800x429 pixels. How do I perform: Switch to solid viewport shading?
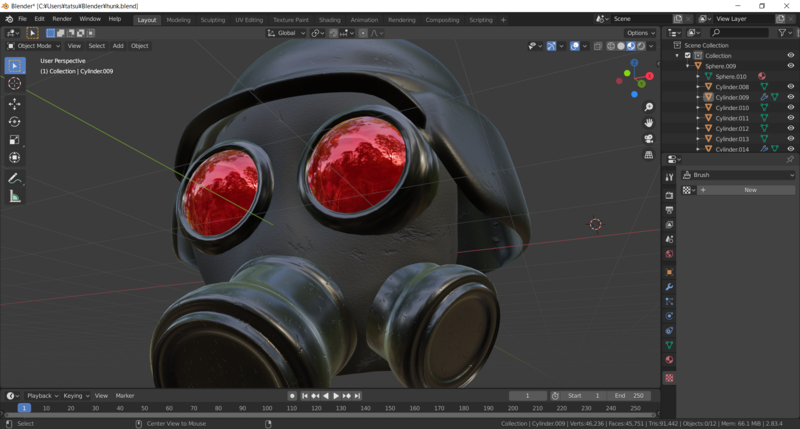[x=621, y=46]
